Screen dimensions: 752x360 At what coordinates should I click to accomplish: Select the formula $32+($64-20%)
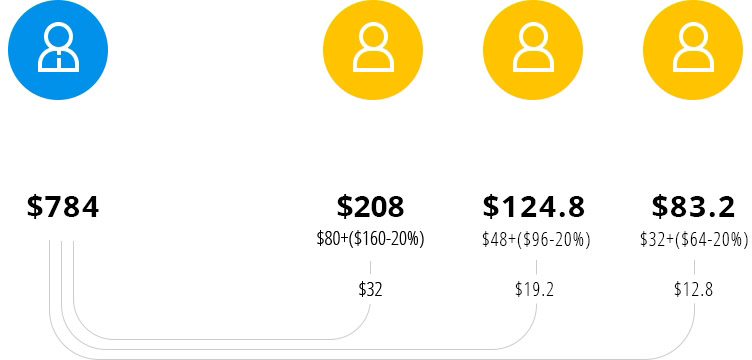[x=694, y=239]
